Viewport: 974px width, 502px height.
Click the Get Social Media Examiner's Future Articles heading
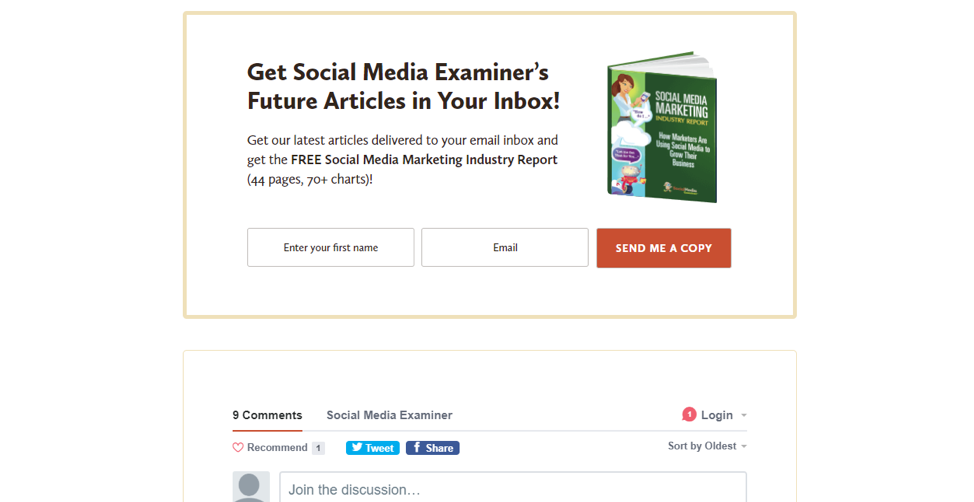[x=403, y=86]
